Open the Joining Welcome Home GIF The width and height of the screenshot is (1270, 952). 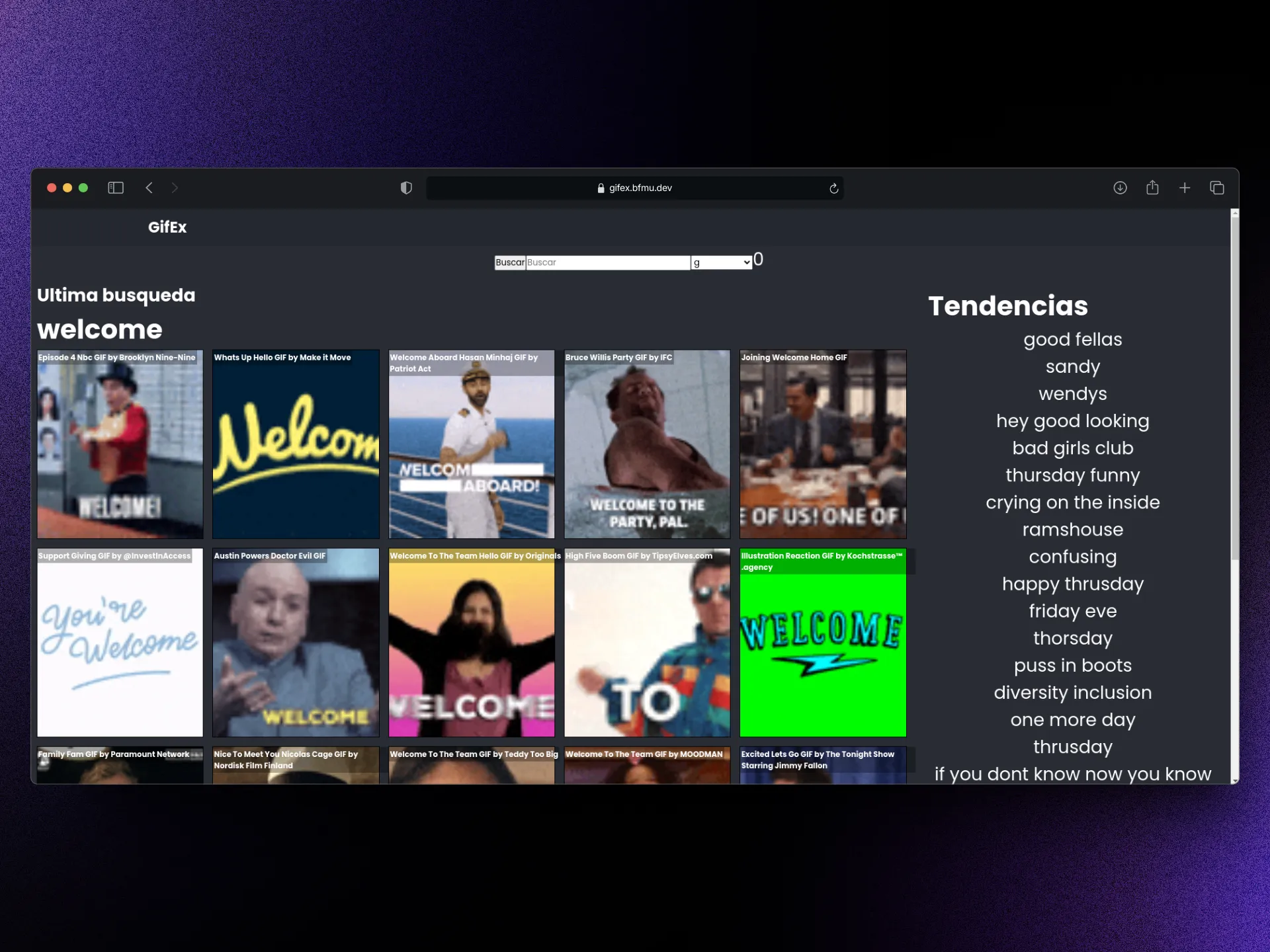pyautogui.click(x=823, y=444)
